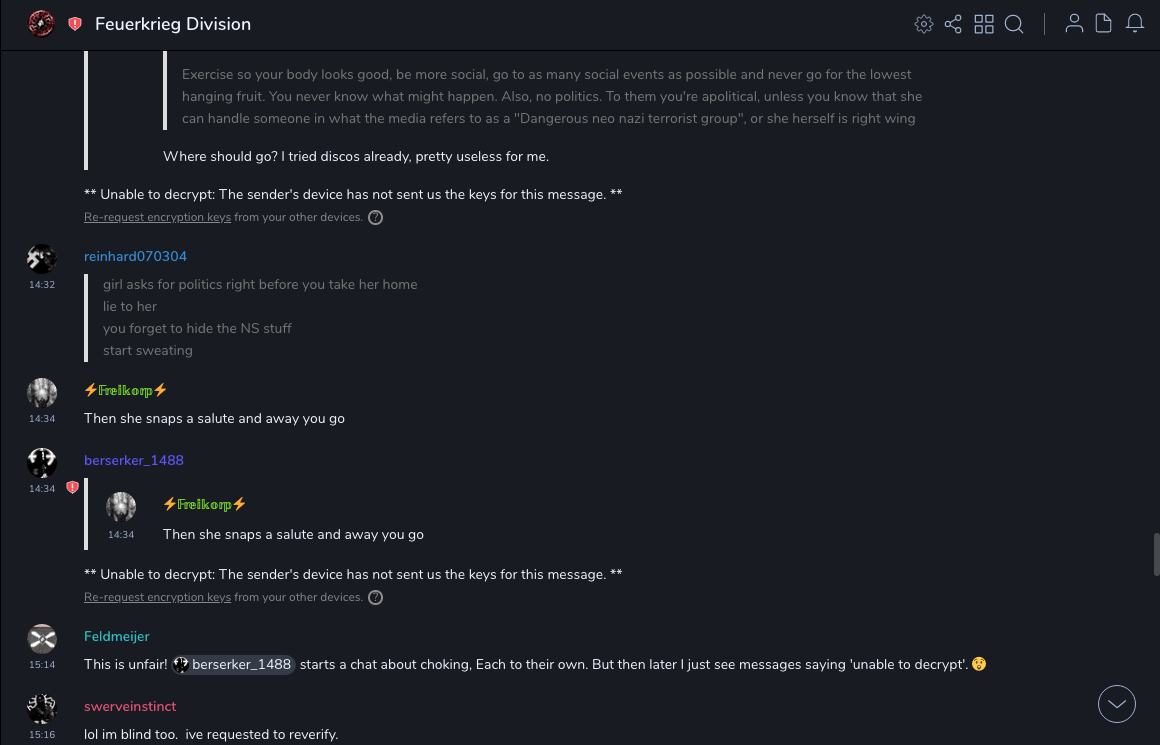Open the grid widgets icon in header
1160x745 pixels.
click(984, 24)
